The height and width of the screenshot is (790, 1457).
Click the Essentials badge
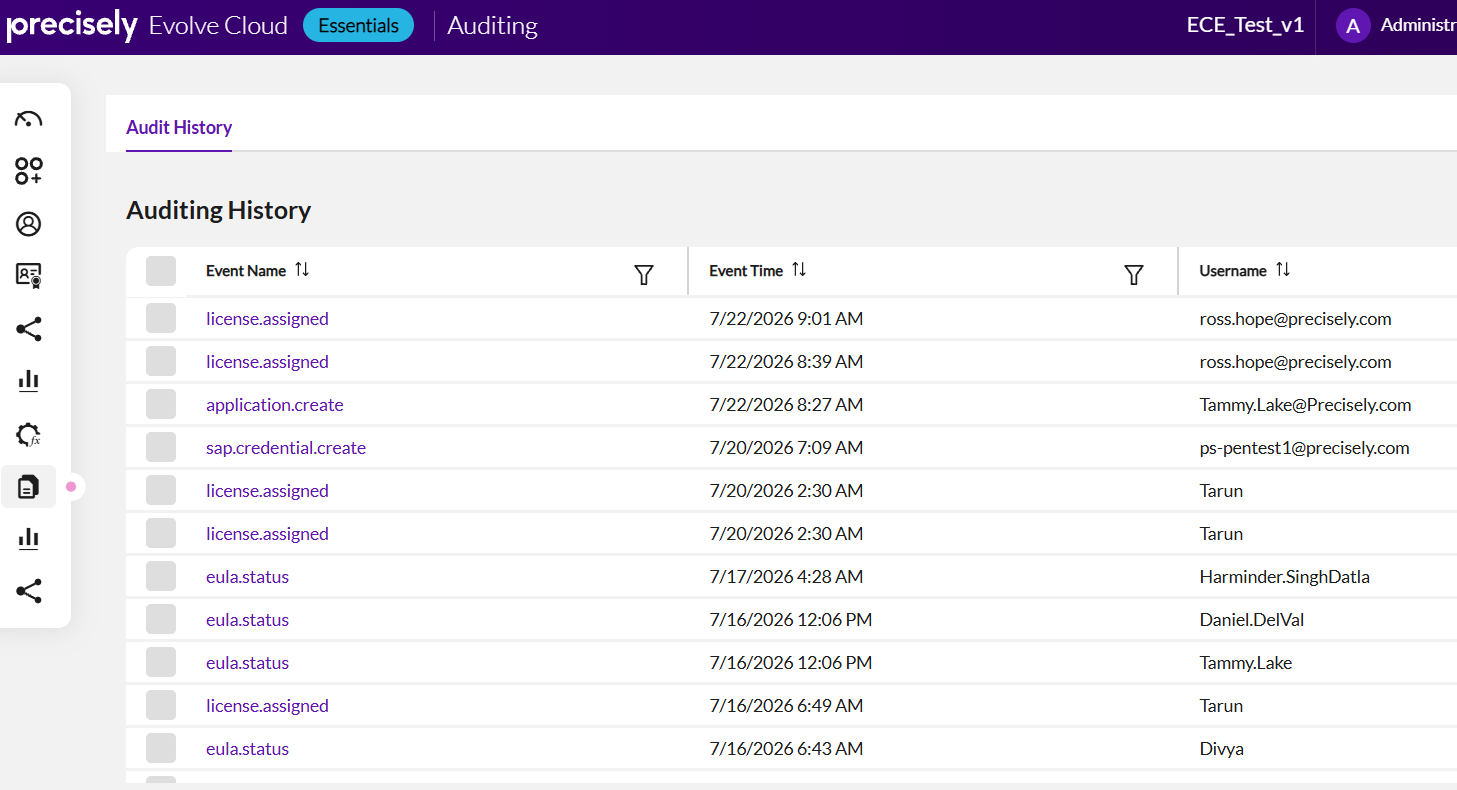[x=358, y=26]
